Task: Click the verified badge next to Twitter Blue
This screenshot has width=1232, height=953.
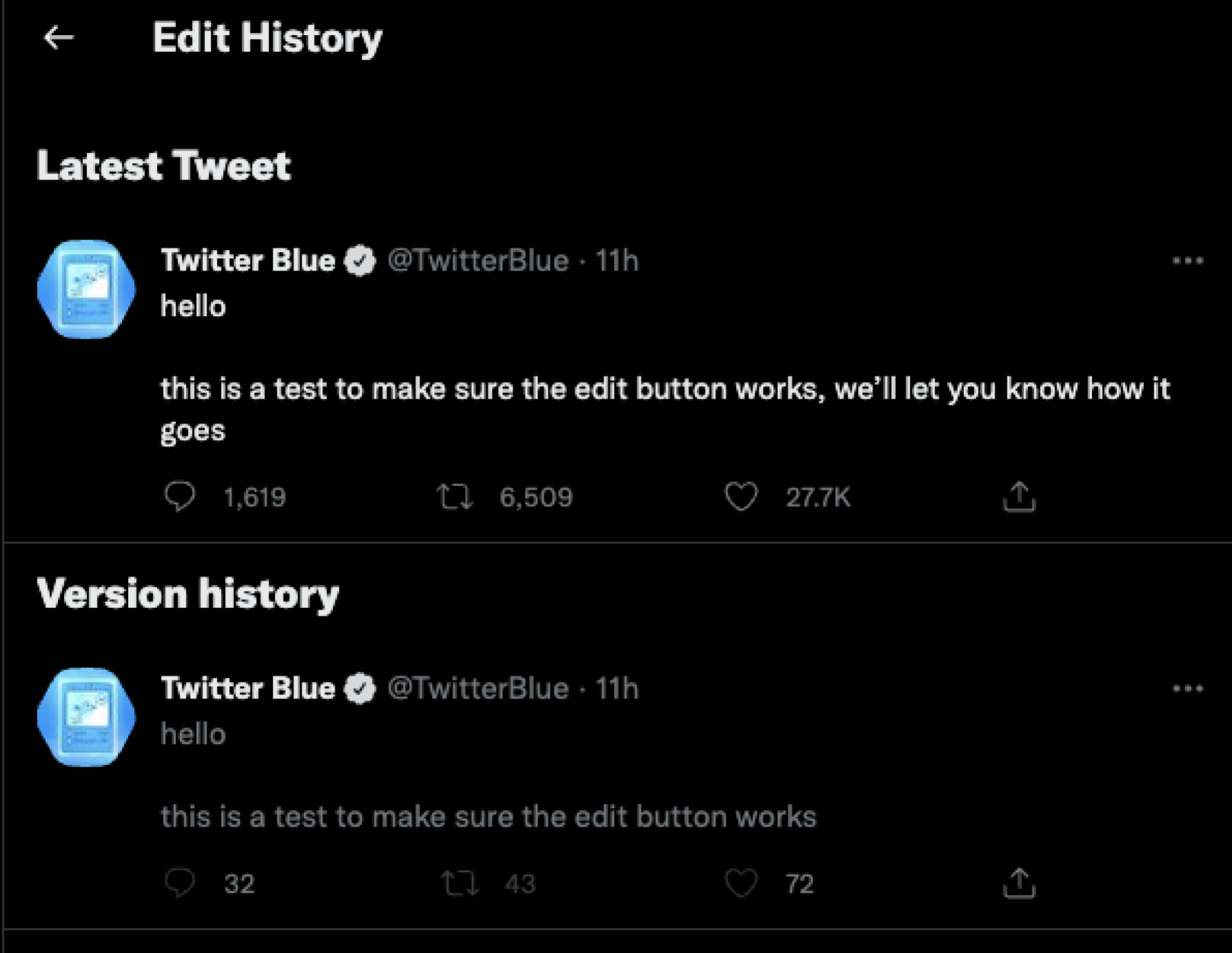Action: tap(359, 260)
